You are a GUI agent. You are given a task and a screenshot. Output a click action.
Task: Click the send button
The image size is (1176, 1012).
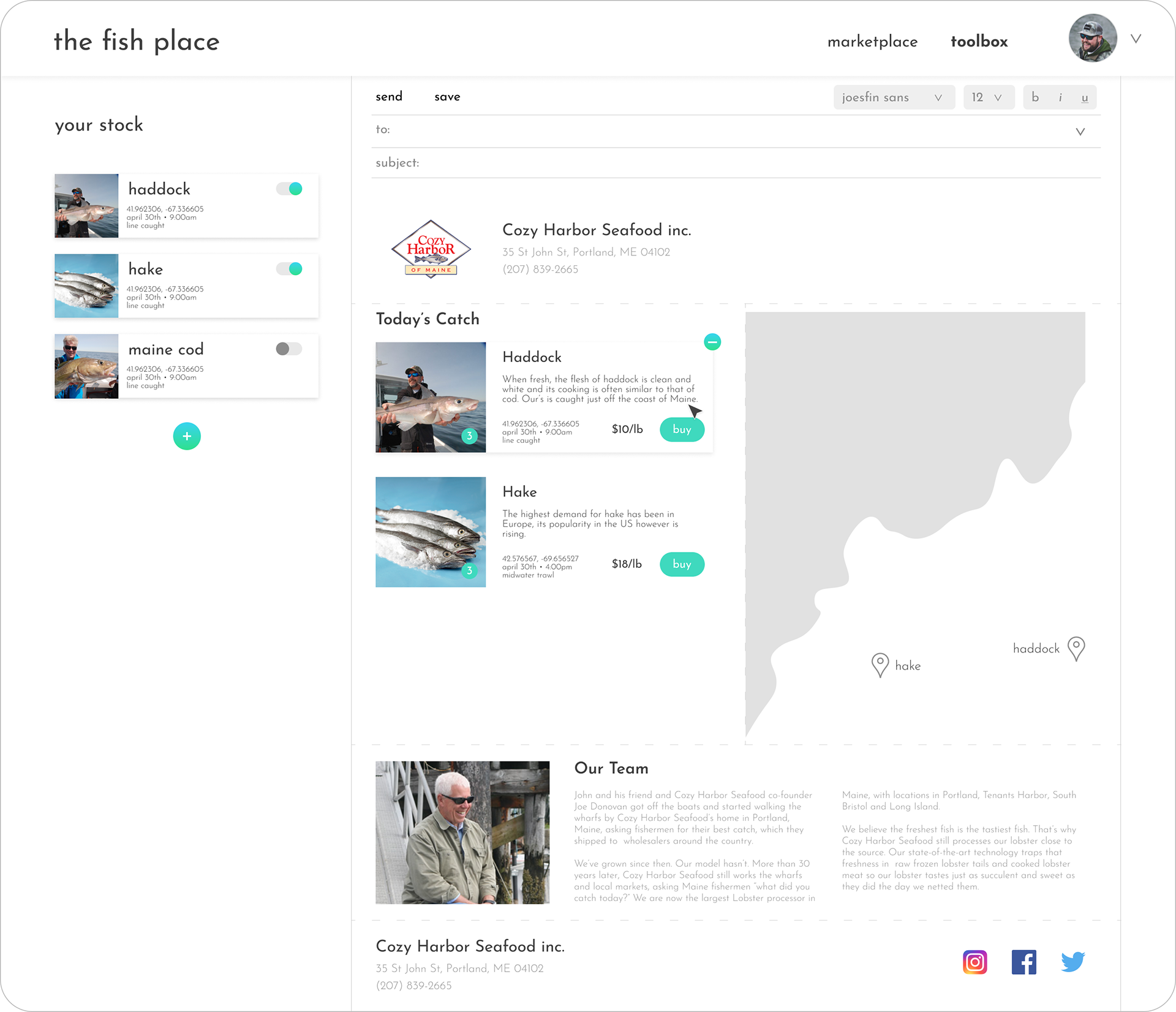coord(389,97)
